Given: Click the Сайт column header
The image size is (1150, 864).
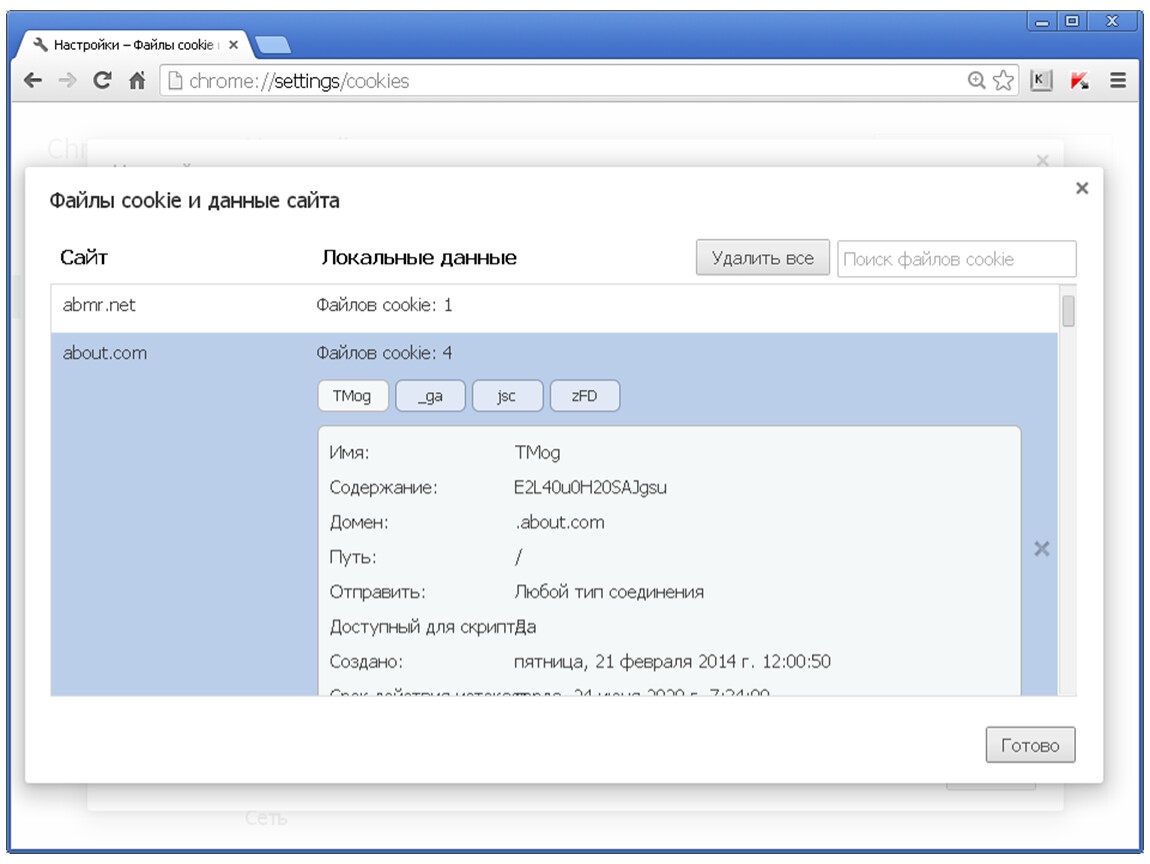Looking at the screenshot, I should tap(84, 257).
